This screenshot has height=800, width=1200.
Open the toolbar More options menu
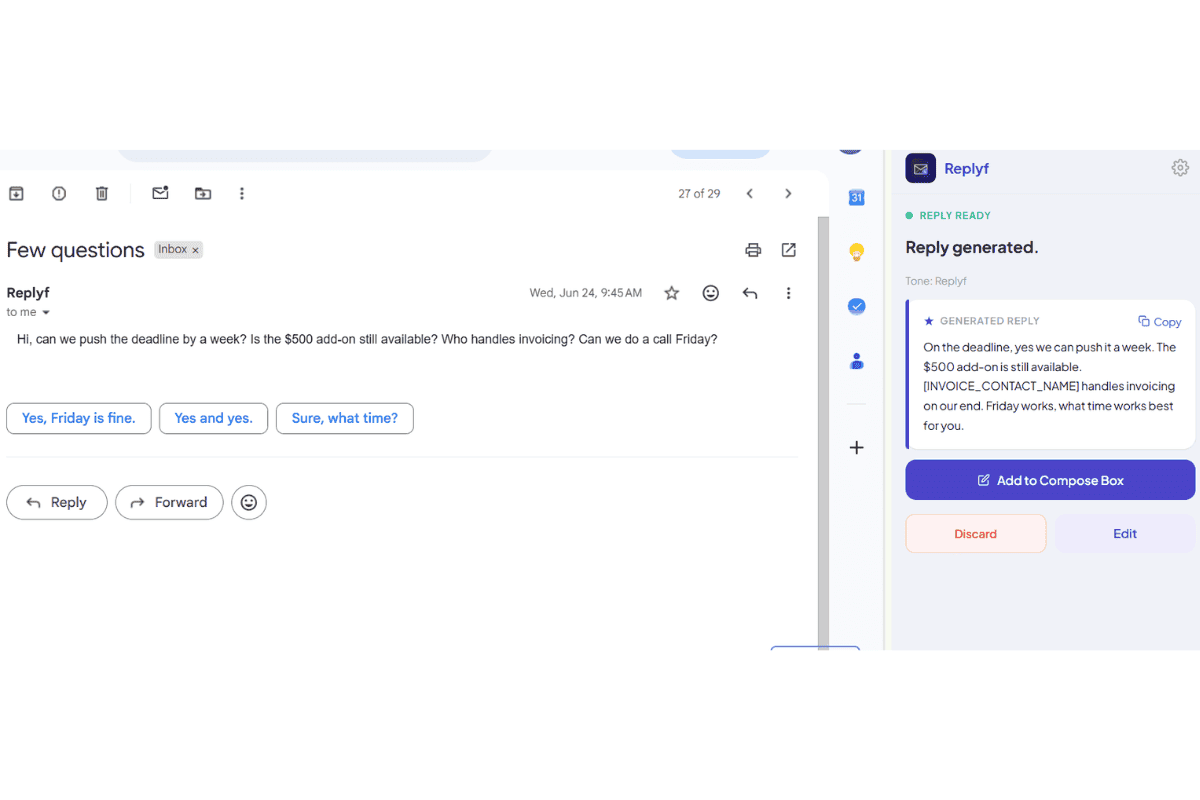pos(242,194)
